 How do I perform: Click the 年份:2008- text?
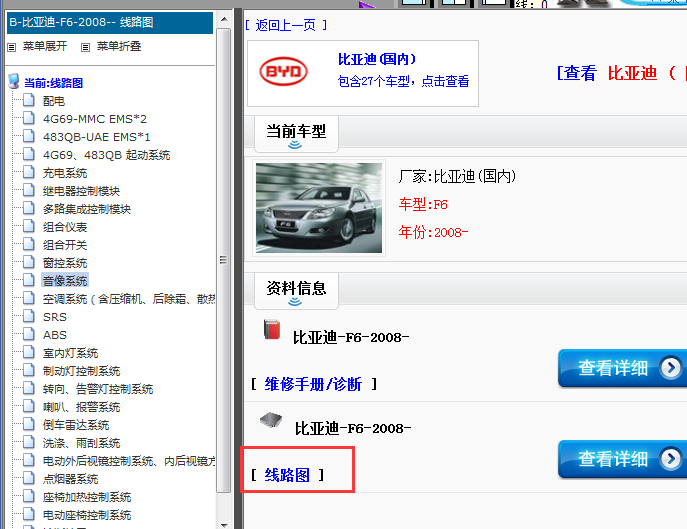433,232
